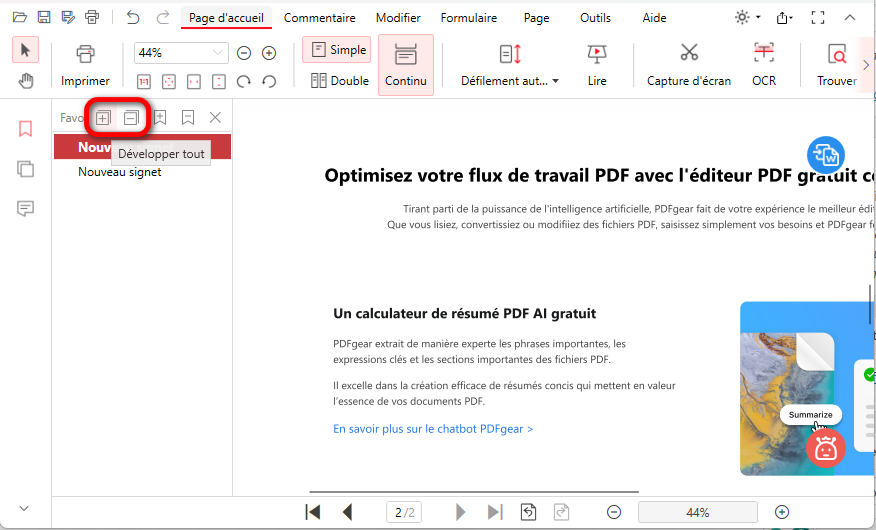Remove the bookmark with the minus bookmark icon
The height and width of the screenshot is (530, 876).
click(x=188, y=117)
